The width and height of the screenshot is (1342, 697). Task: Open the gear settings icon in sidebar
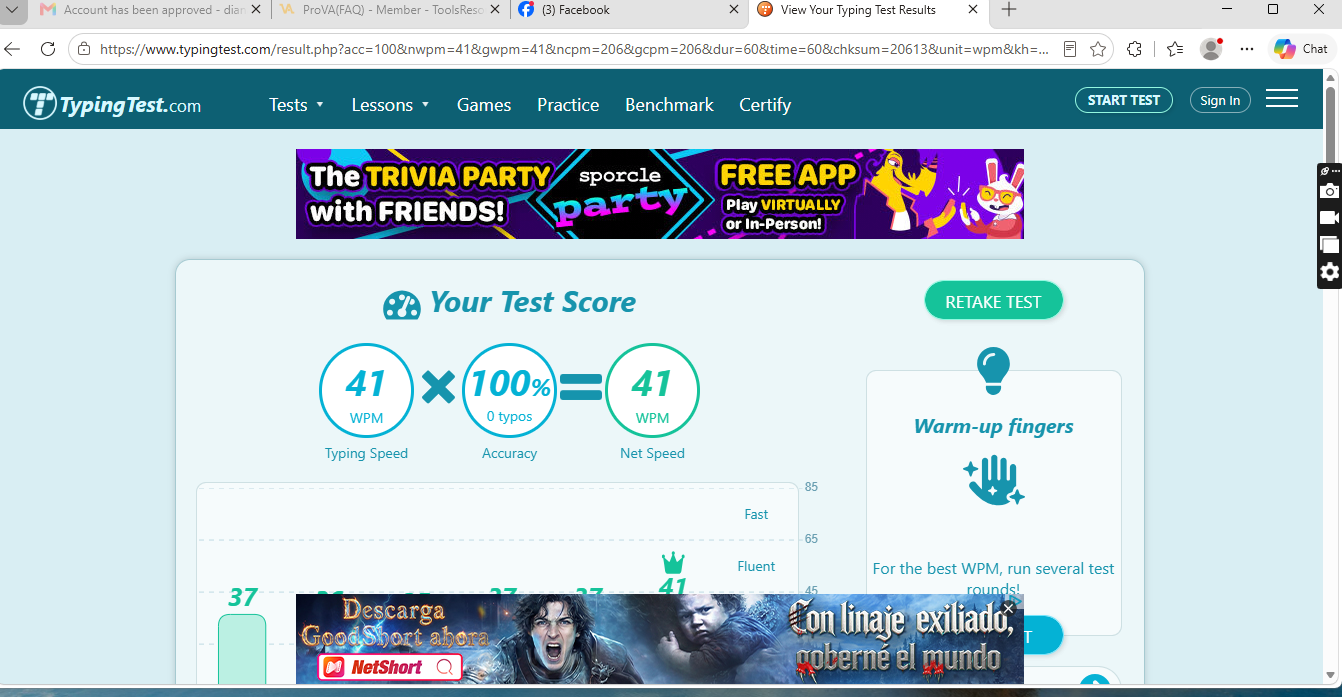click(x=1329, y=272)
